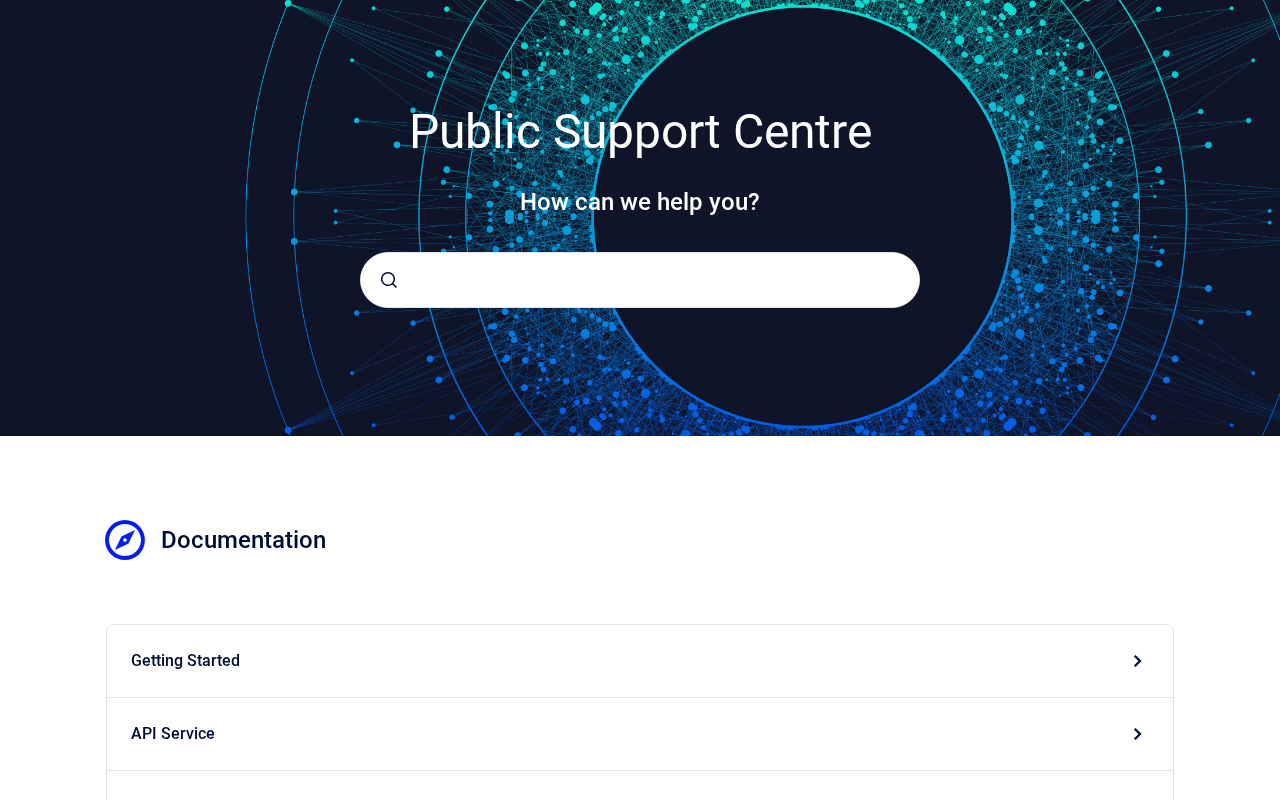This screenshot has height=800, width=1280.
Task: Open the Getting Started section
Action: coord(640,661)
